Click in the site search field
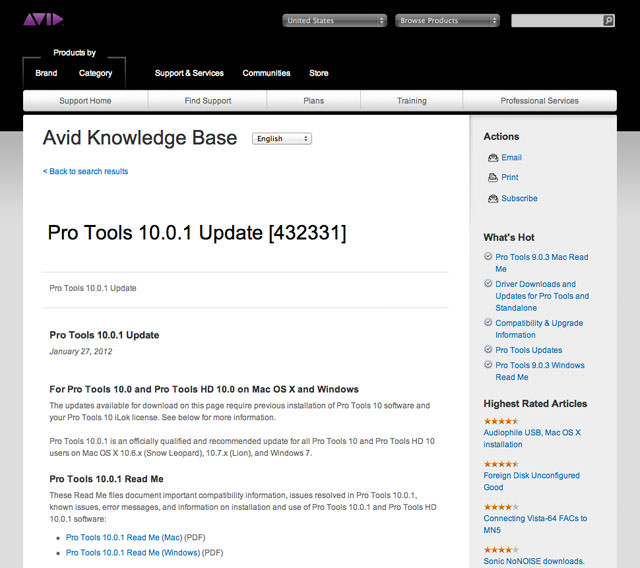640x568 pixels. [557, 20]
